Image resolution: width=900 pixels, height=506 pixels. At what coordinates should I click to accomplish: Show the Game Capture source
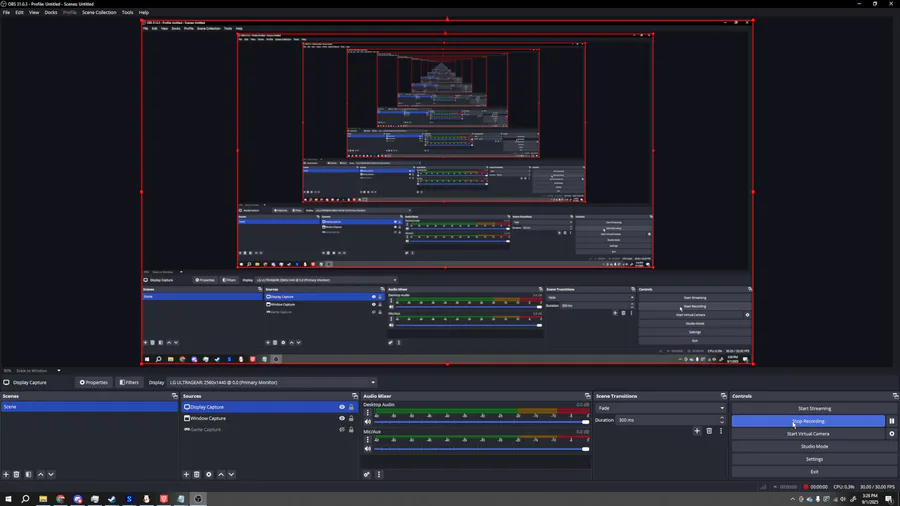[342, 430]
